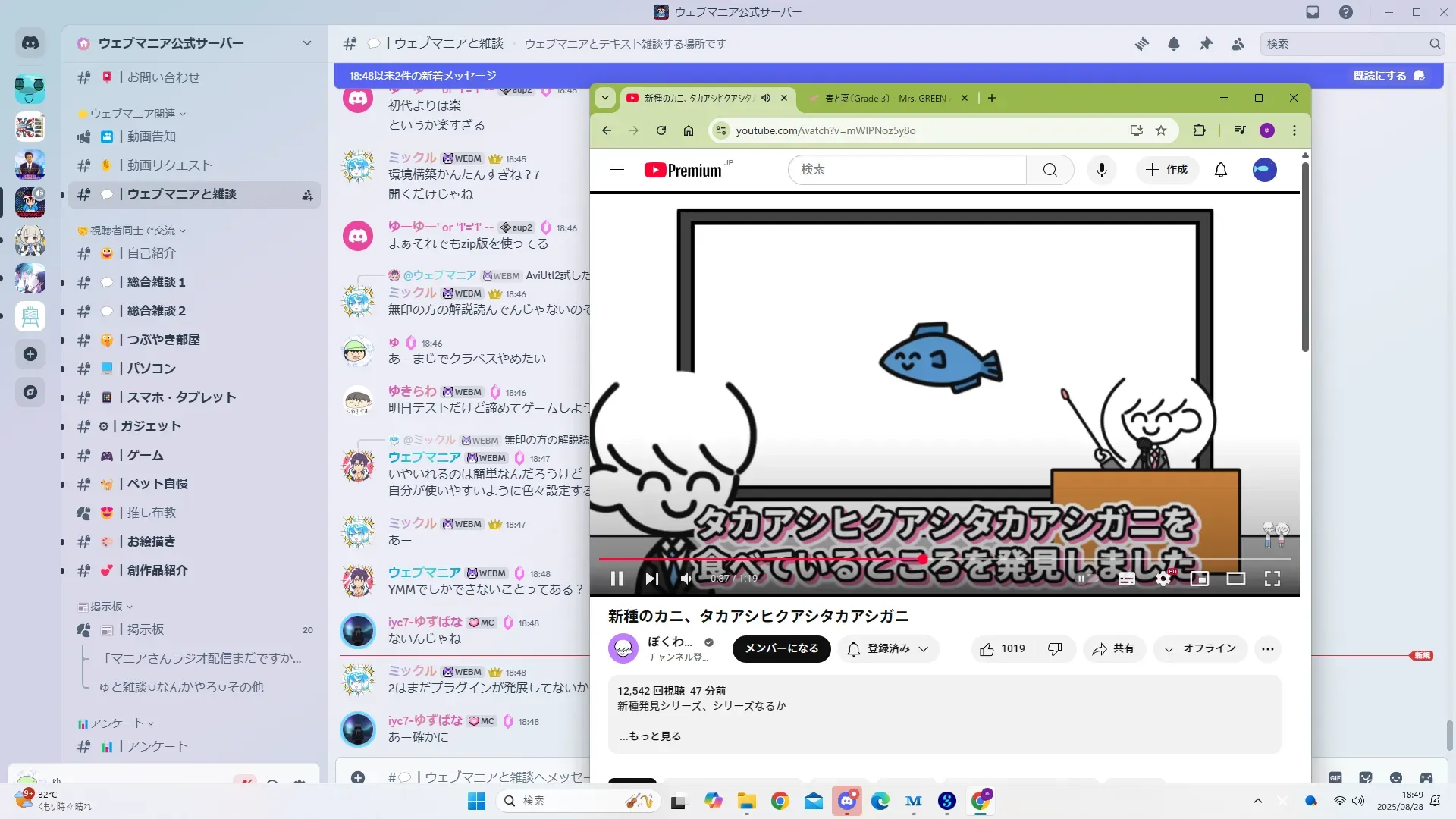This screenshot has height=819, width=1456.
Task: Seek on the YouTube video progress bar
Action: tap(1062, 560)
